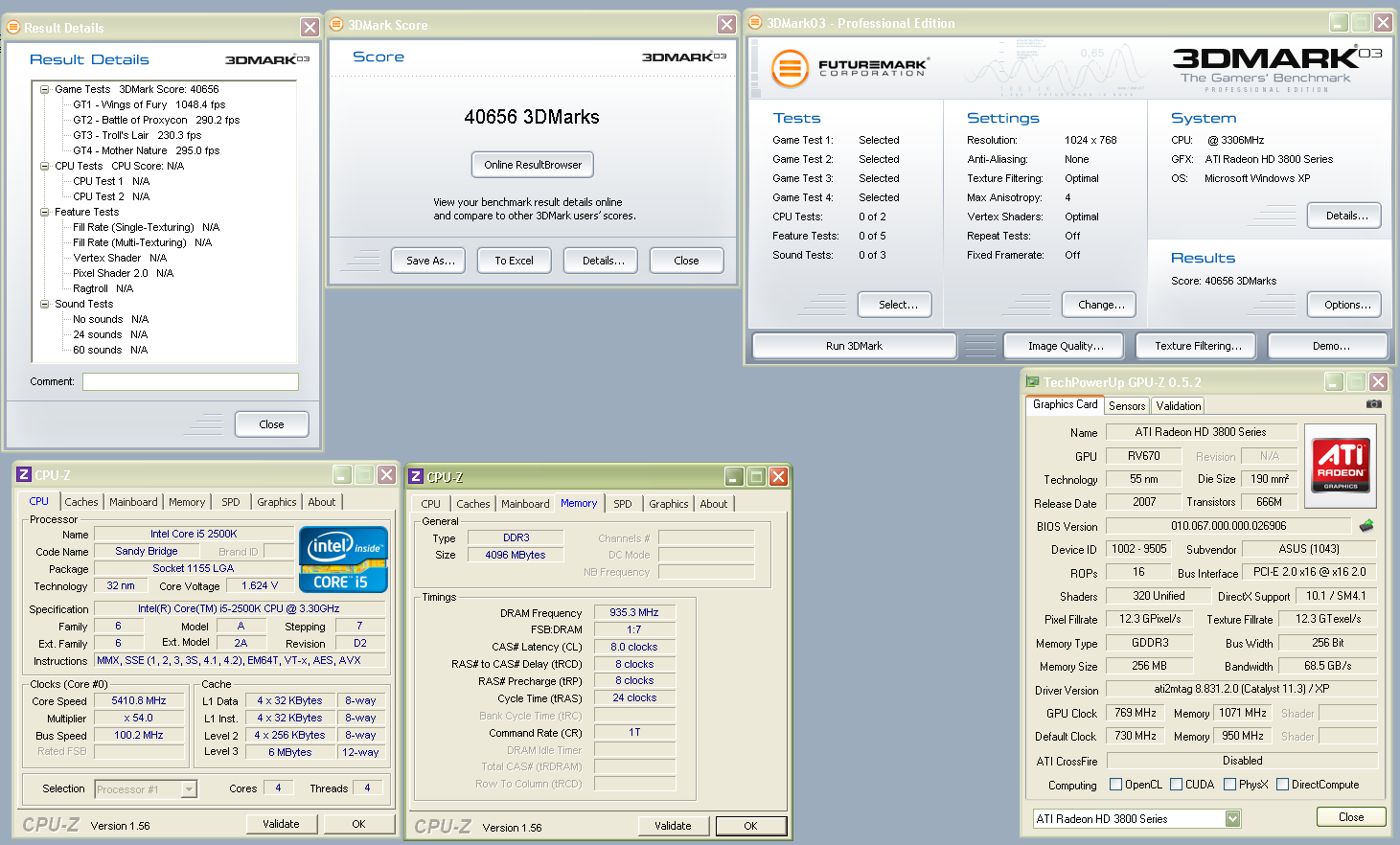
Task: Select GT4 - Mother Nature result row
Action: point(146,150)
